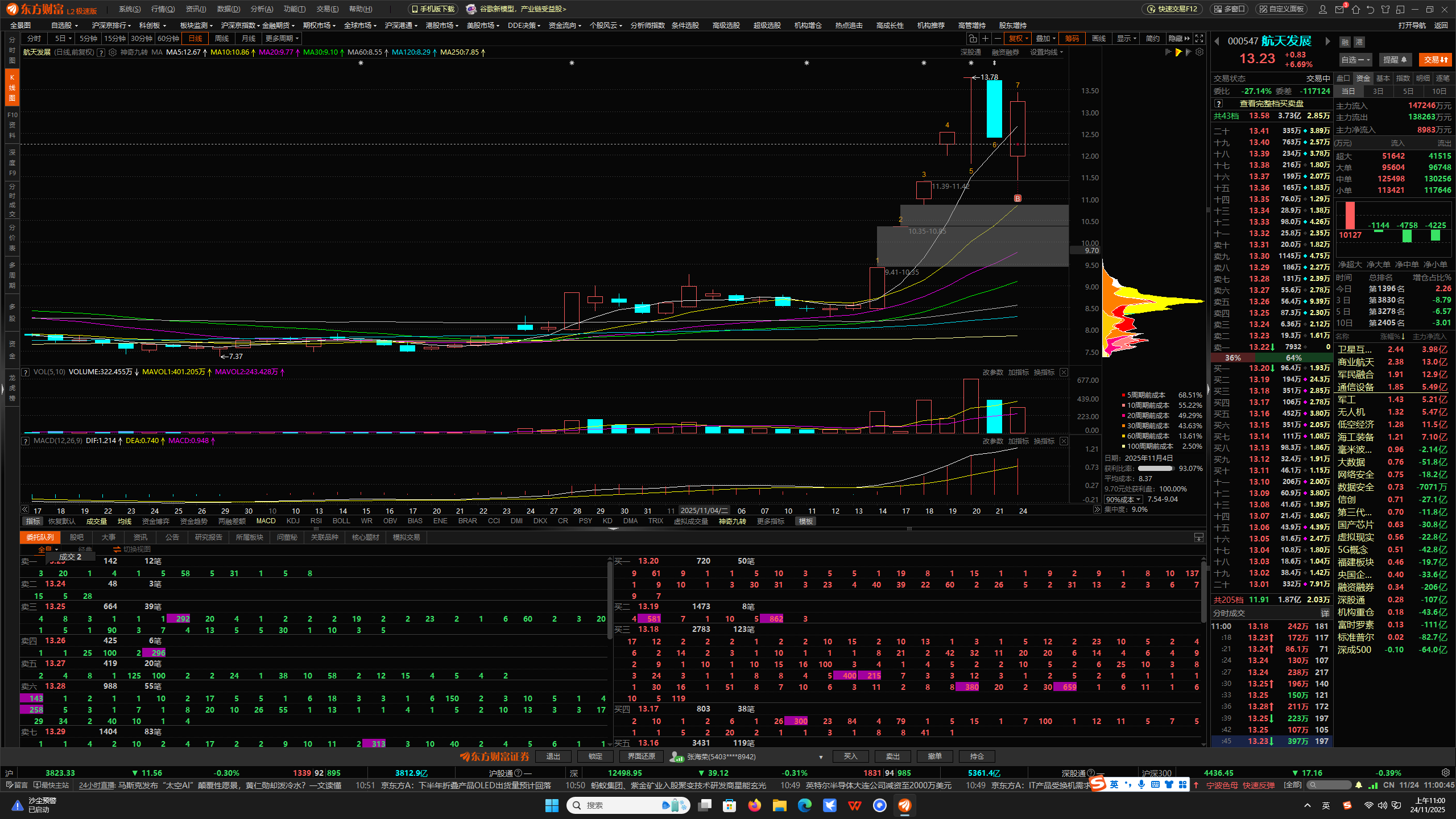Go to next stock arrow
This screenshot has height=819, width=1456.
pos(1327,41)
